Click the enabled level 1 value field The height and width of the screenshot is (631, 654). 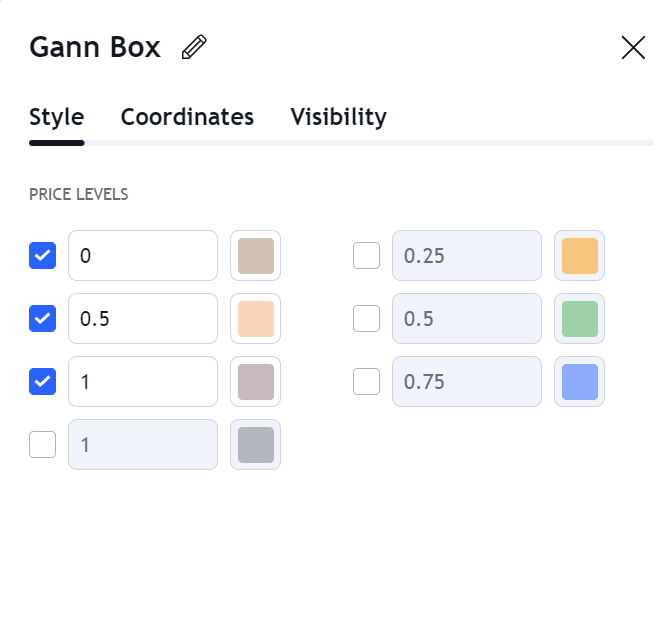tap(143, 381)
